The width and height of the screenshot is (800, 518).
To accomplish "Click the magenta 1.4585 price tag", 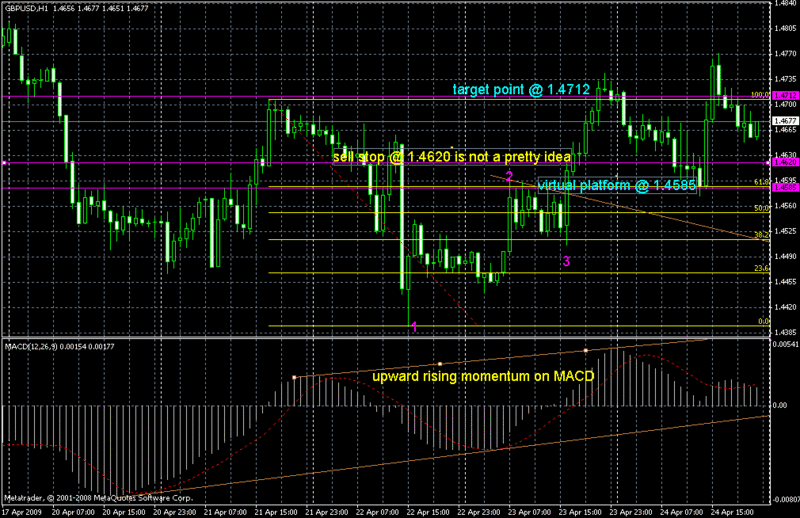I will pos(785,187).
